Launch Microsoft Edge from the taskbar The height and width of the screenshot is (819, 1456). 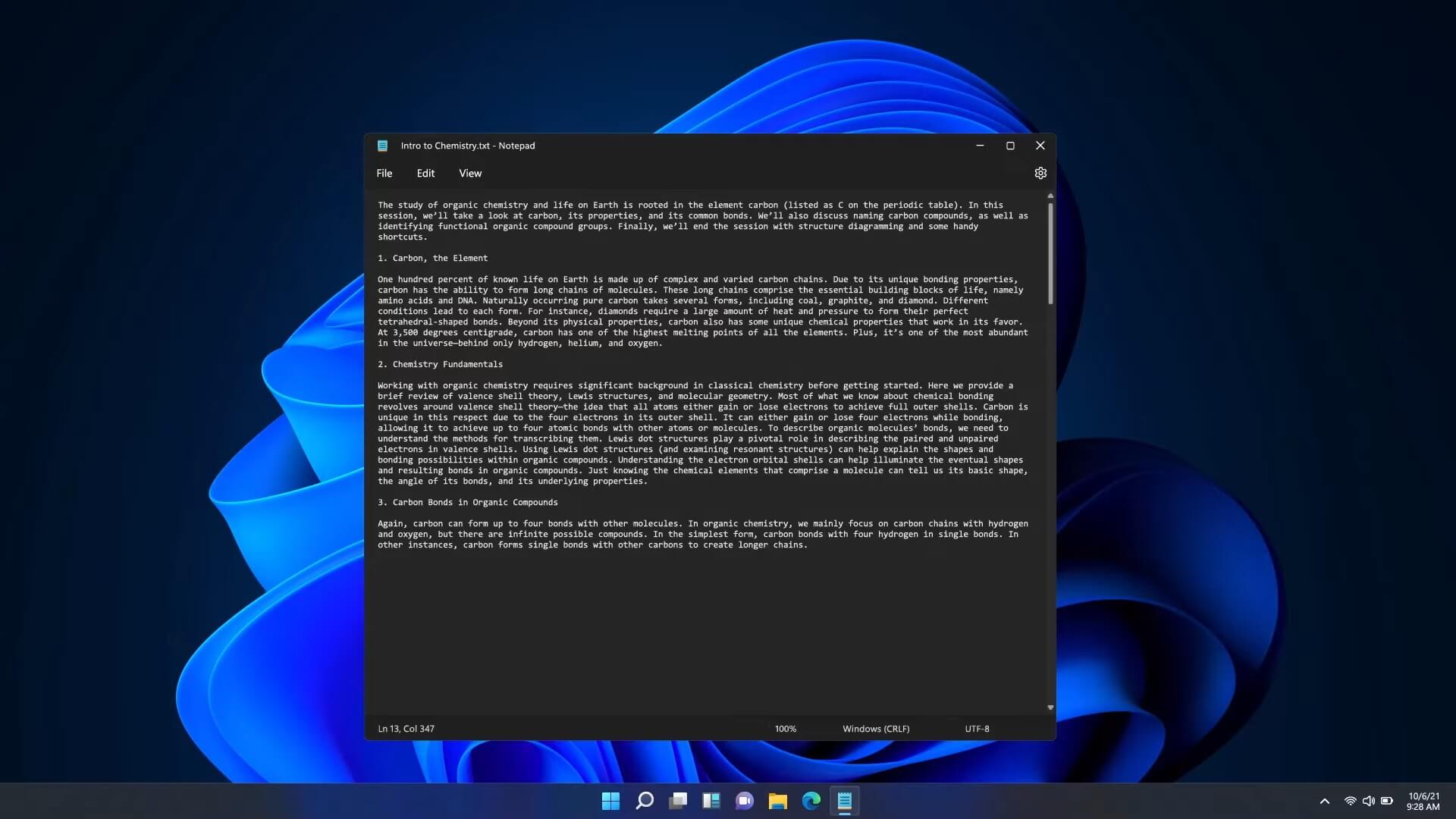tap(811, 800)
